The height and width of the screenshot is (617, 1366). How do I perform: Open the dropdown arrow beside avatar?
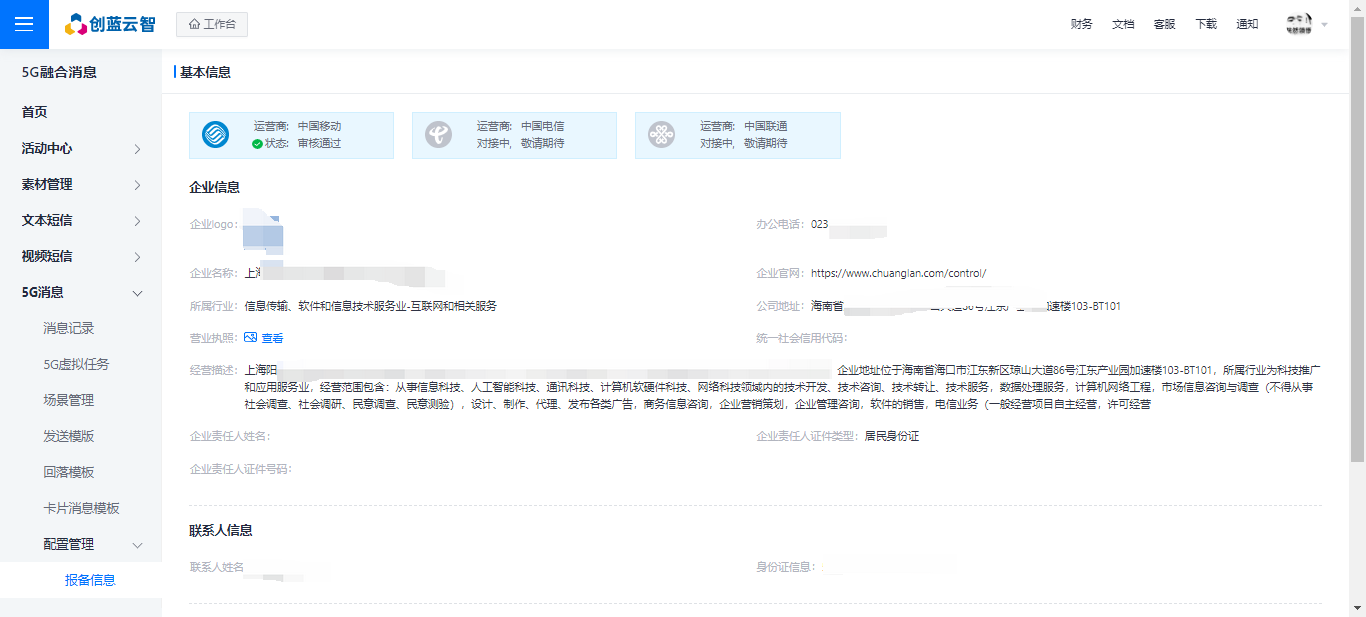[1325, 24]
